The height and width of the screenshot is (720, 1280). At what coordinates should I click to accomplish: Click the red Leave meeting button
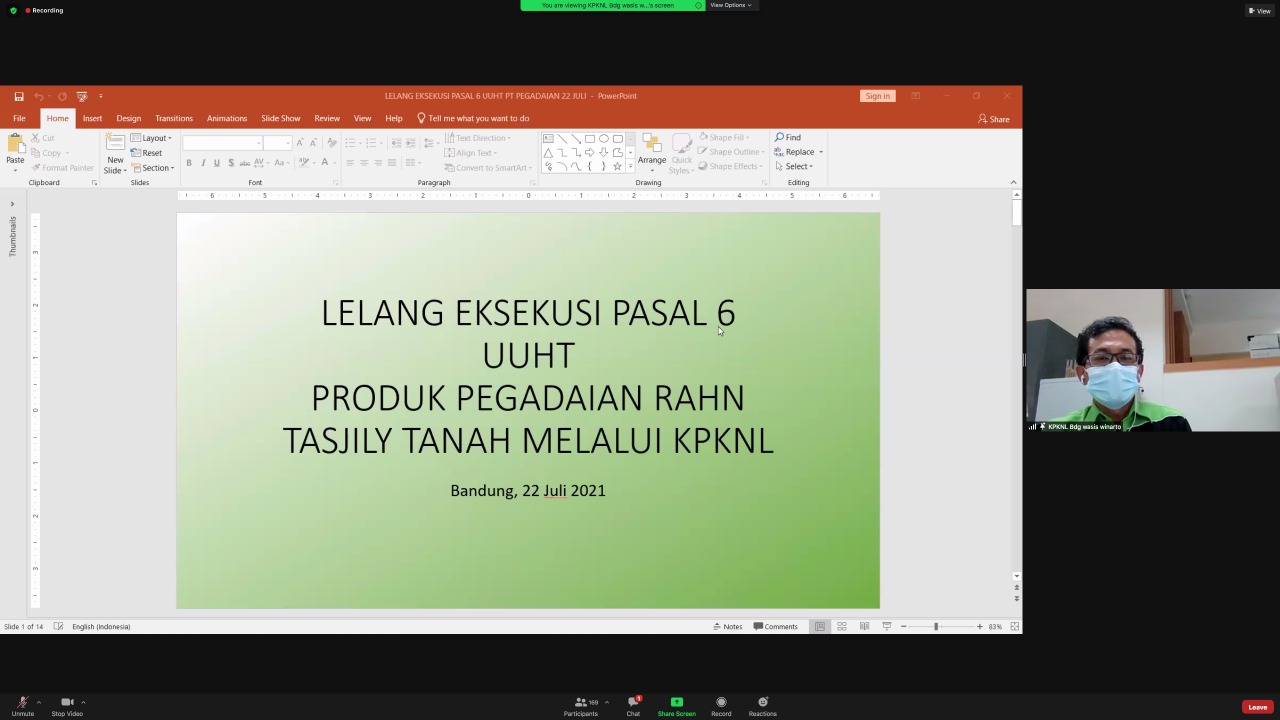coord(1257,707)
